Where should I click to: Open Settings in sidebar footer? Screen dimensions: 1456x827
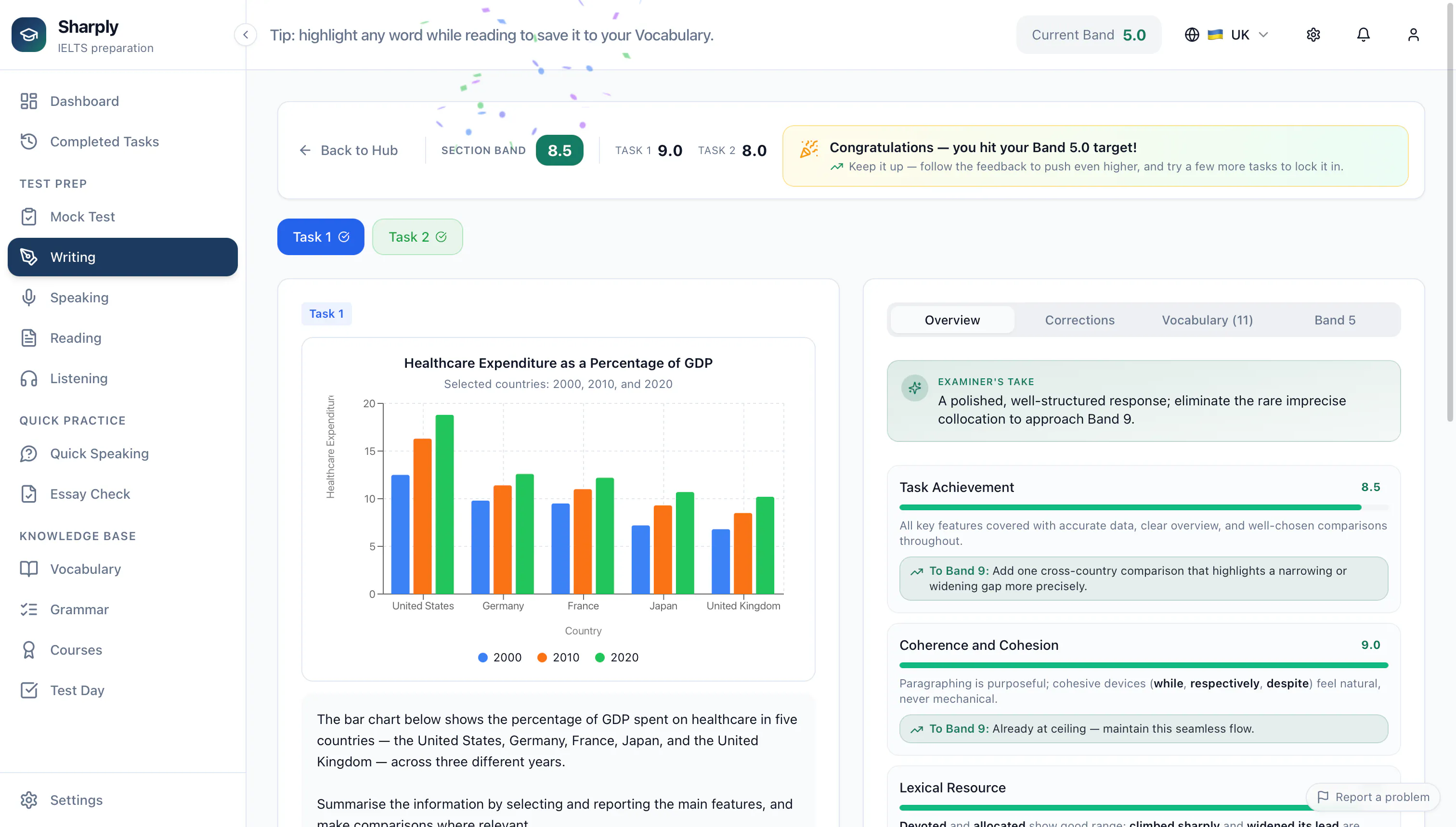(x=123, y=800)
